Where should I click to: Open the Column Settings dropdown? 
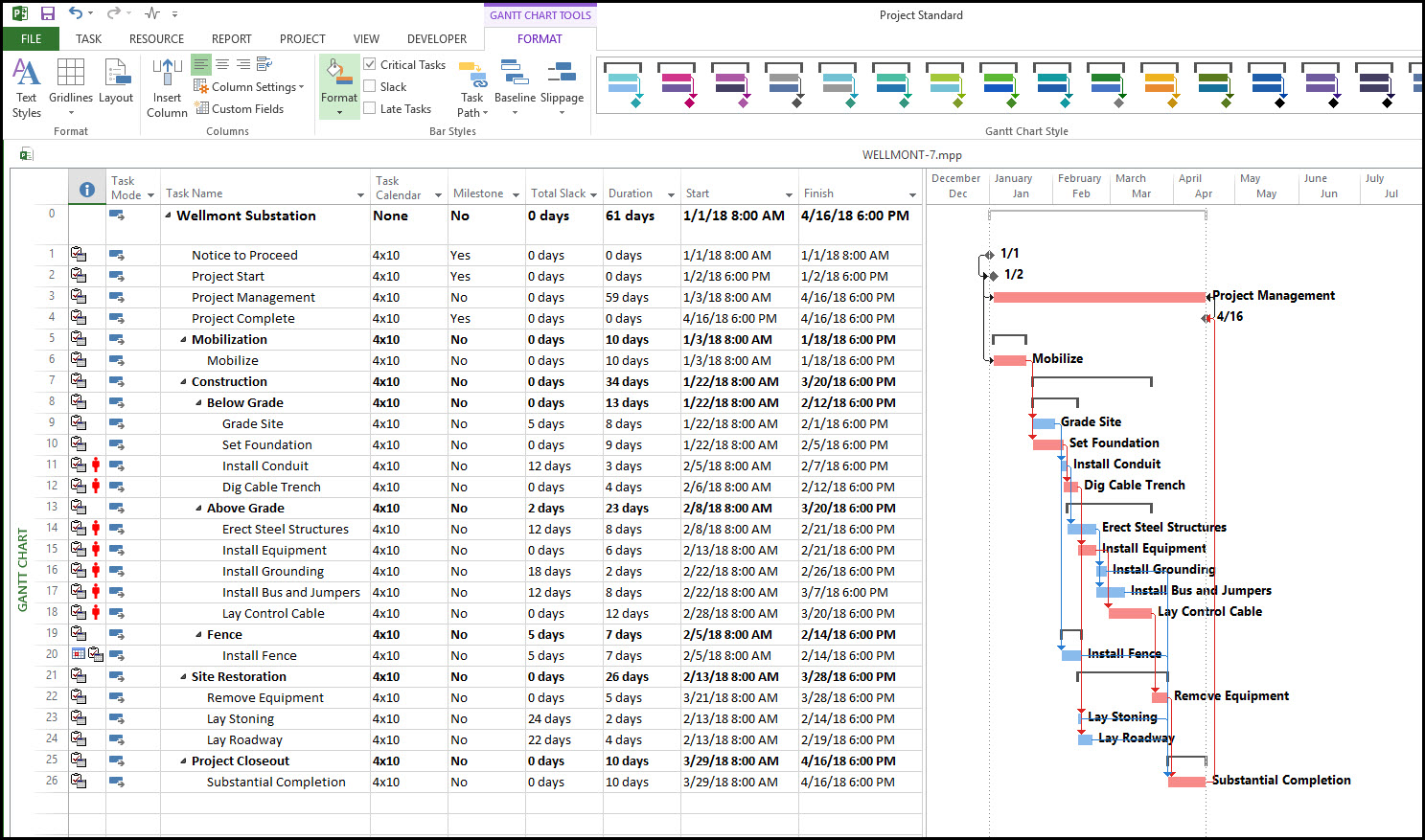249,86
